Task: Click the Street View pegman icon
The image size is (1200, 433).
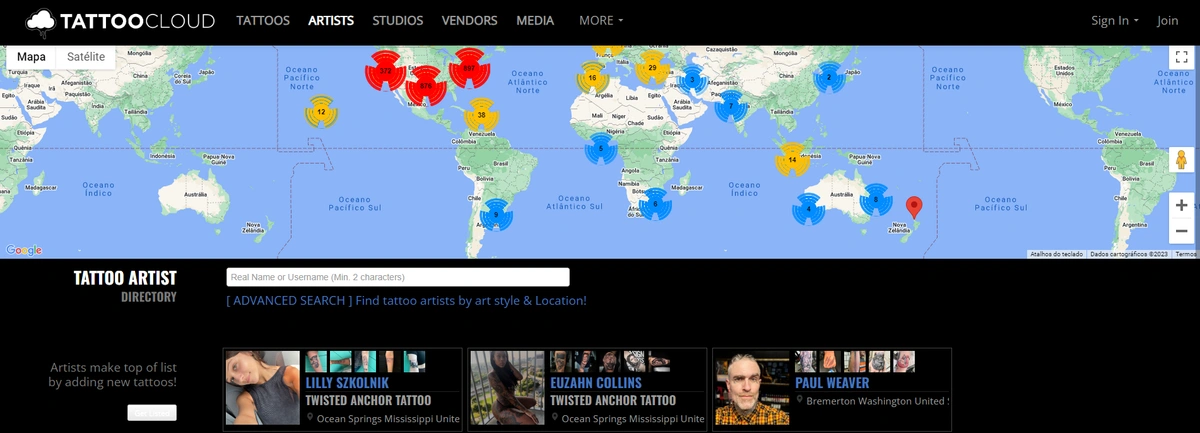Action: pos(1181,160)
